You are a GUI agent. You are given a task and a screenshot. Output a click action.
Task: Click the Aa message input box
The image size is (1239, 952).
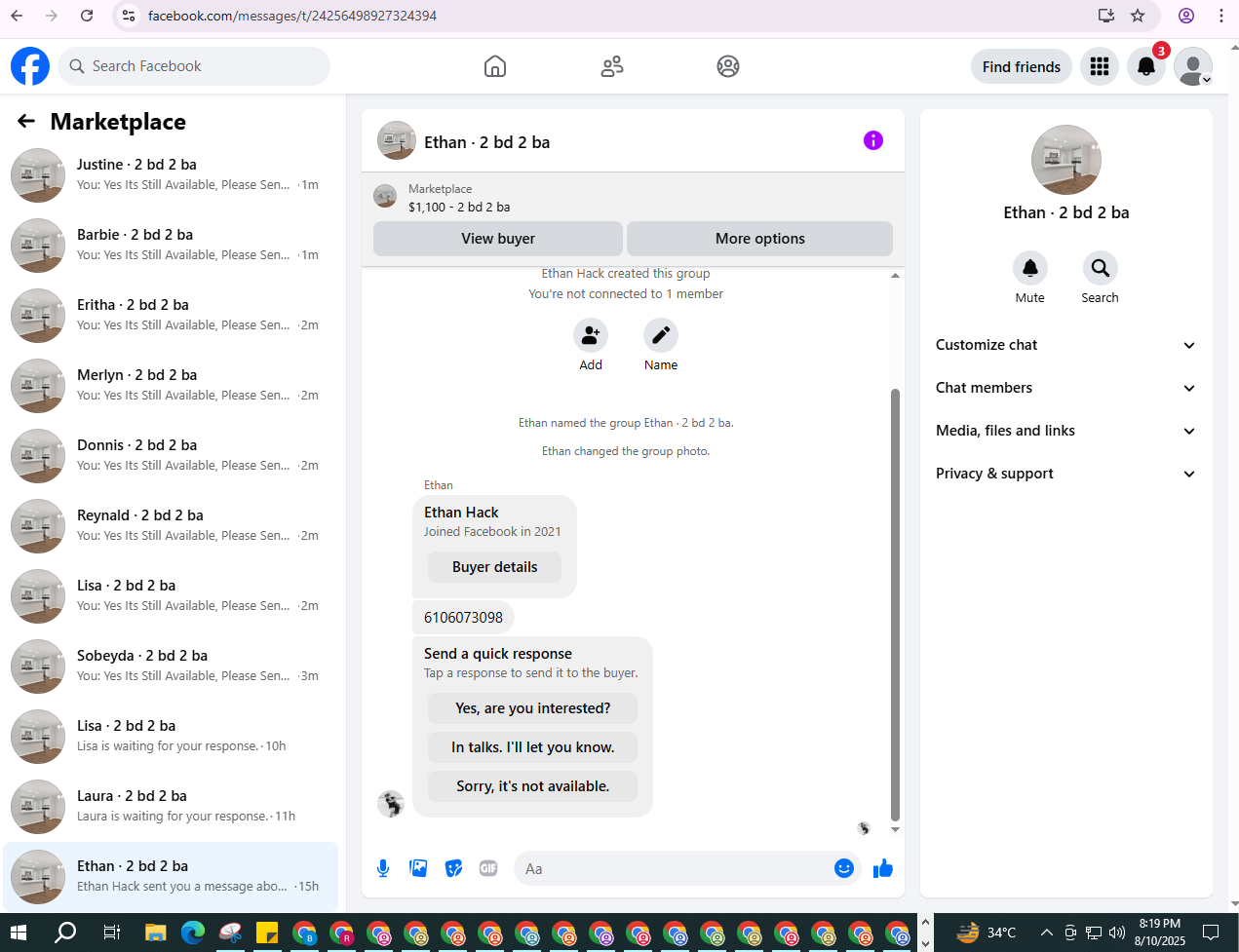point(673,868)
